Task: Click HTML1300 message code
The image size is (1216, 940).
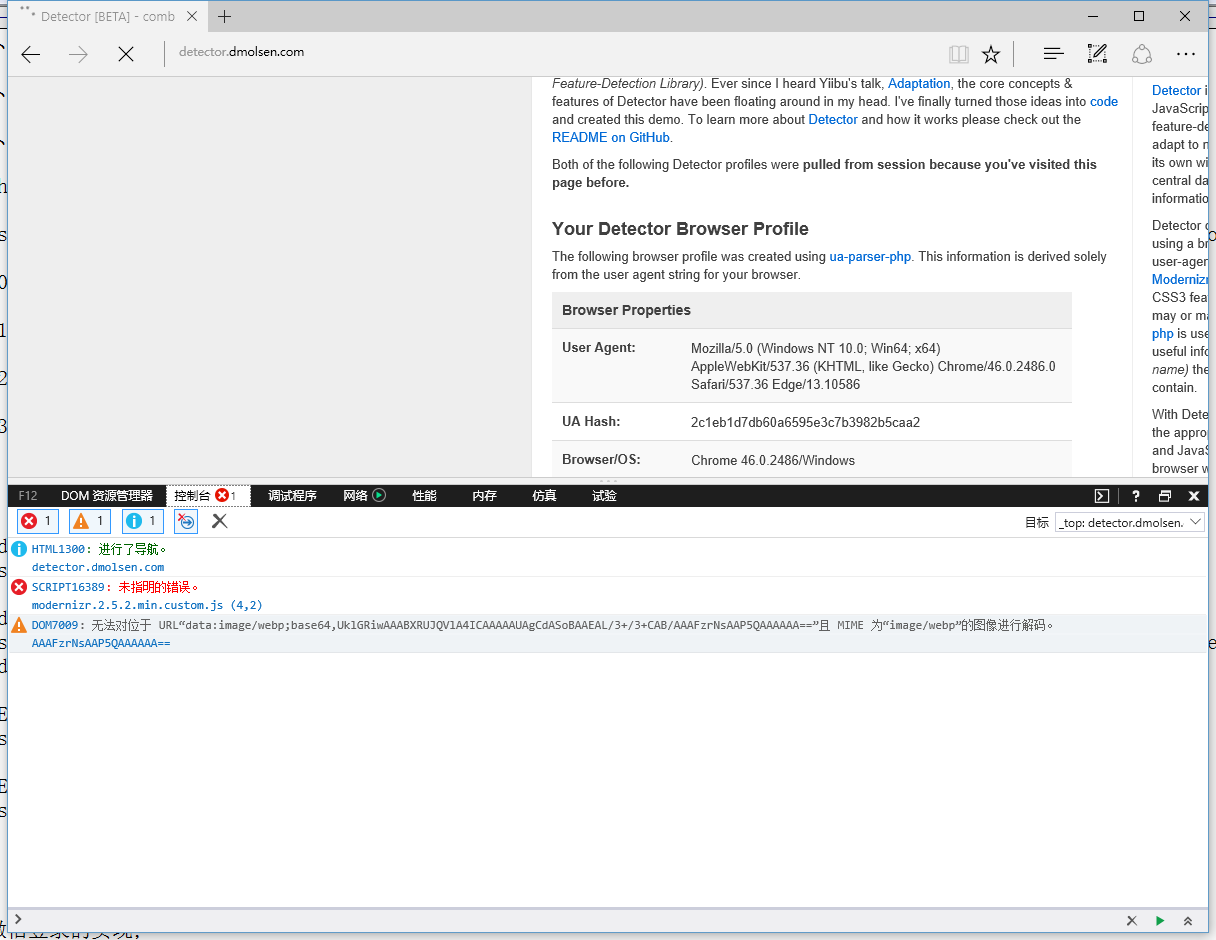Action: [x=59, y=549]
